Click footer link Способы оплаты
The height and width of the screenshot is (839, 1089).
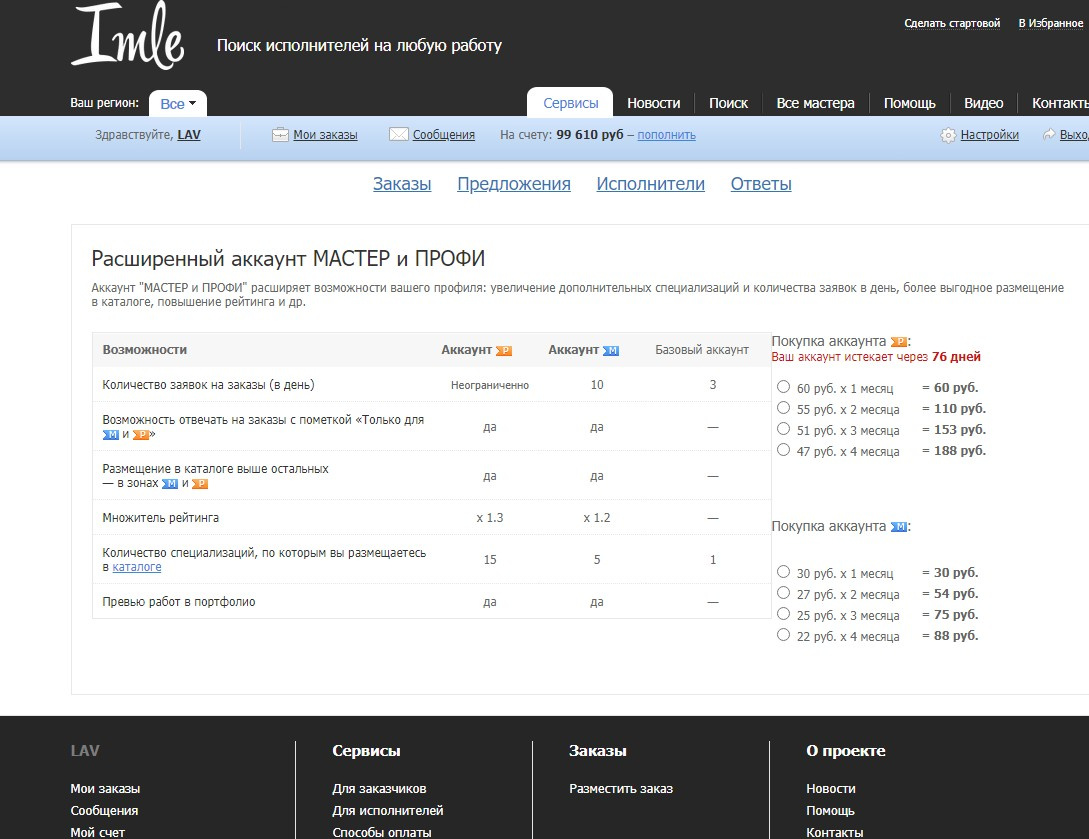(382, 832)
